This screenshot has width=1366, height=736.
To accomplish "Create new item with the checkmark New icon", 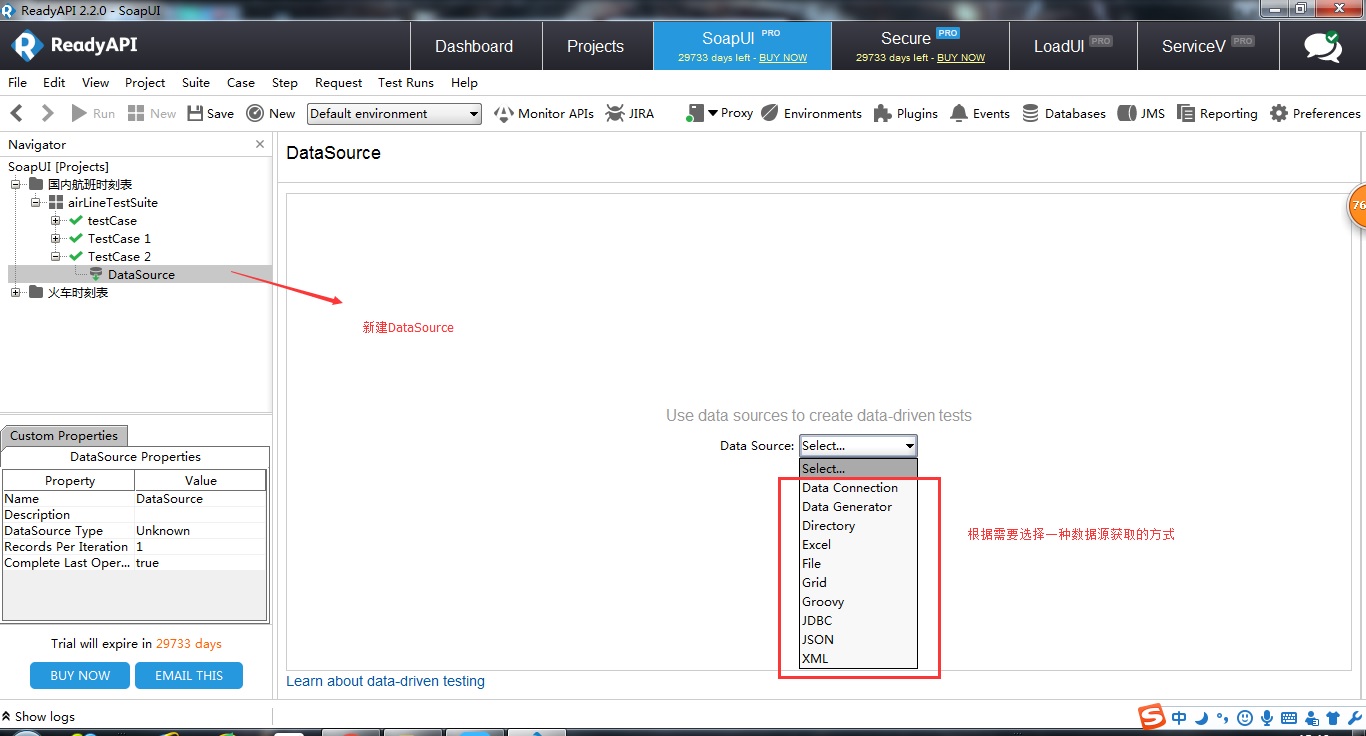I will pyautogui.click(x=255, y=113).
